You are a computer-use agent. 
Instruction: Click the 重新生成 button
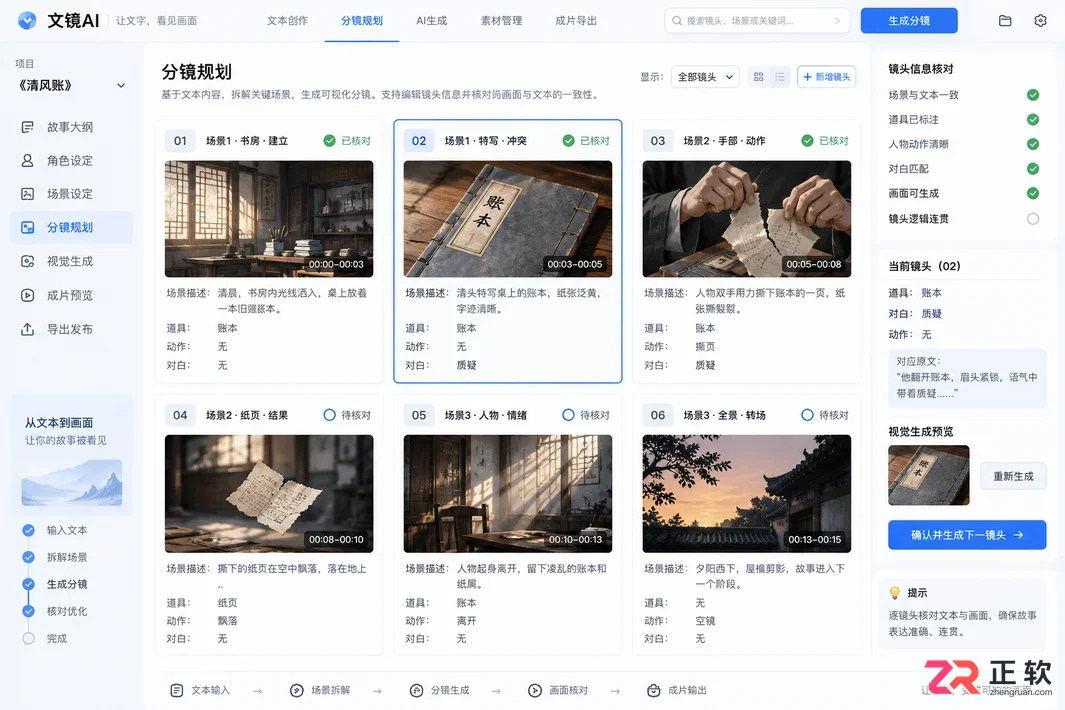pos(1013,476)
